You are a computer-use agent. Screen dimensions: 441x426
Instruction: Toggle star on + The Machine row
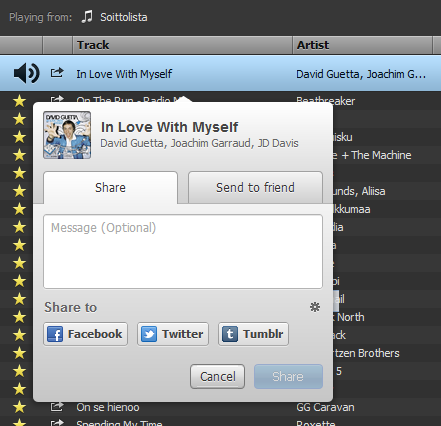[19, 155]
